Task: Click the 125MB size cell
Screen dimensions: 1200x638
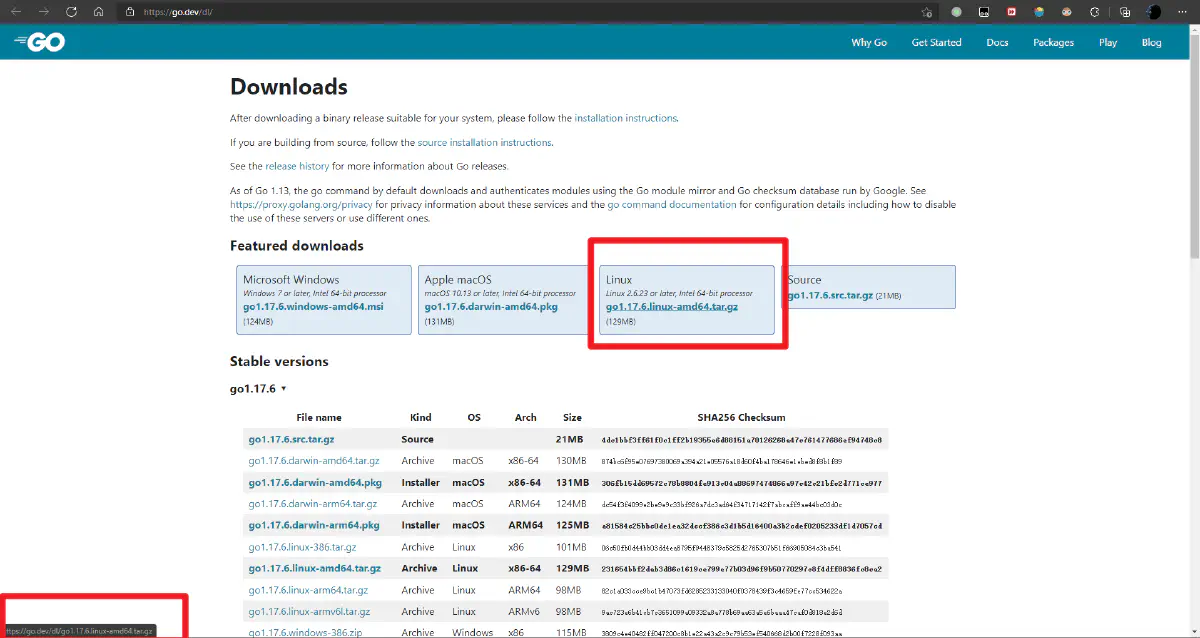Action: pyautogui.click(x=572, y=525)
